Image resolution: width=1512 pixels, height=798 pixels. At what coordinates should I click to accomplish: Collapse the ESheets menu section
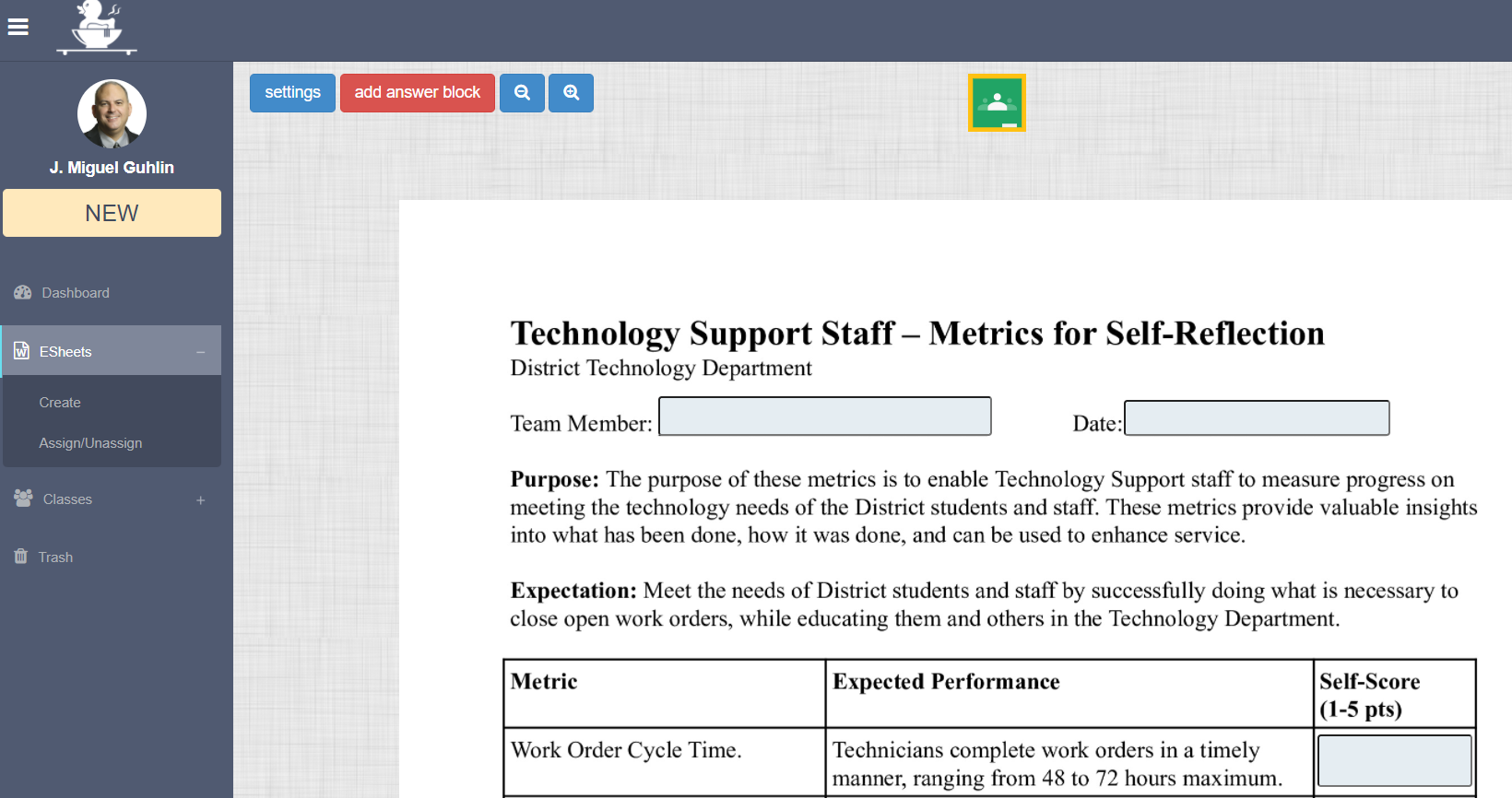pyautogui.click(x=200, y=352)
